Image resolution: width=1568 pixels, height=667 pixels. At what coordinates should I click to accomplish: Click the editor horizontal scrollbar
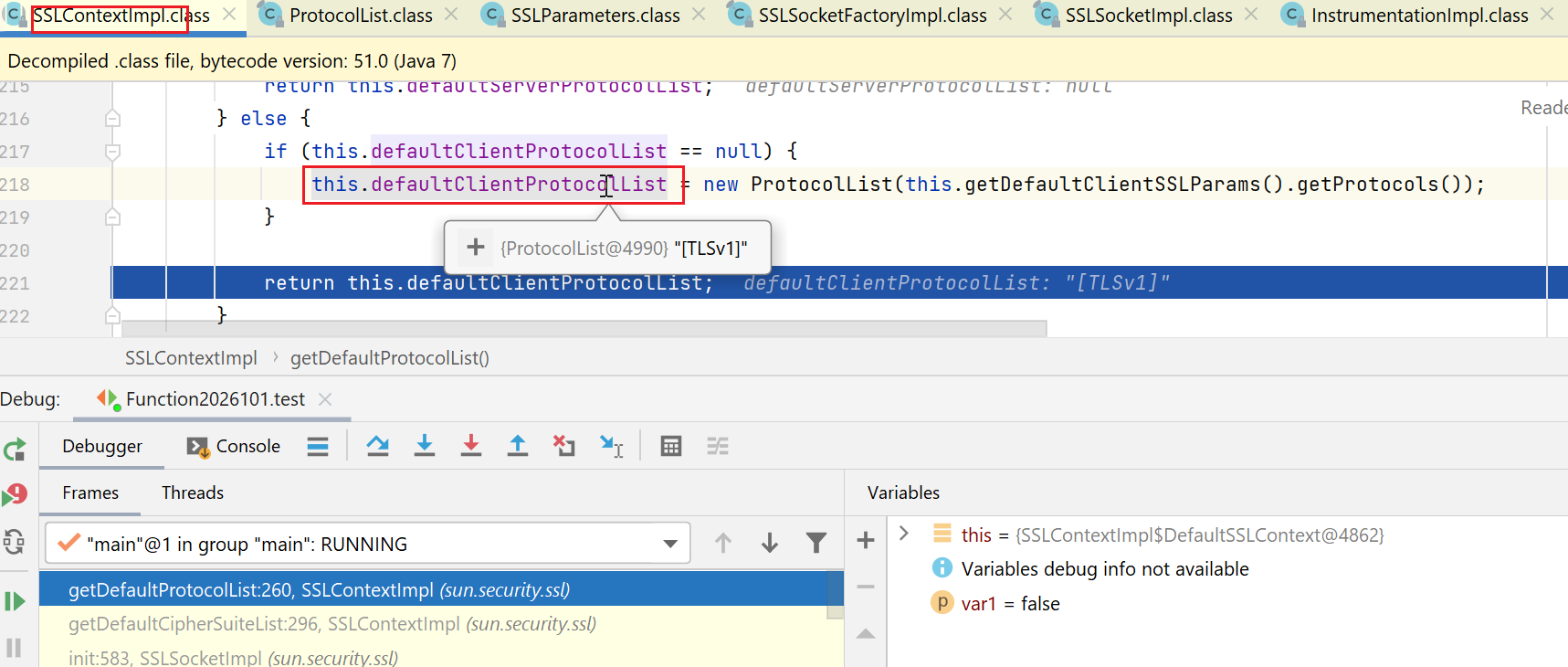tap(584, 328)
